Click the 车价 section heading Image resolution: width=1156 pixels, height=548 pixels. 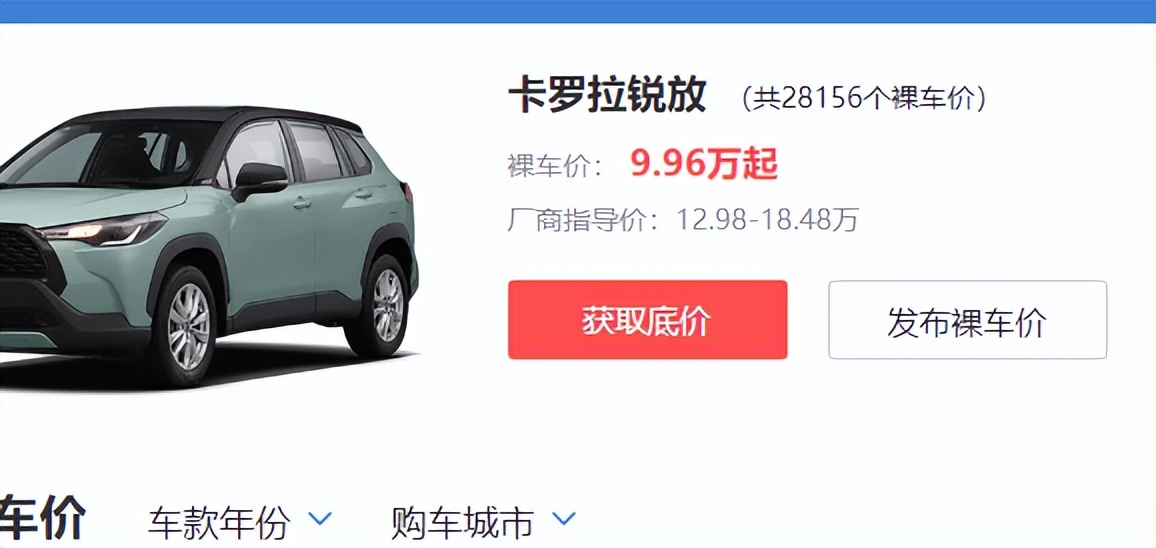[x=43, y=518]
